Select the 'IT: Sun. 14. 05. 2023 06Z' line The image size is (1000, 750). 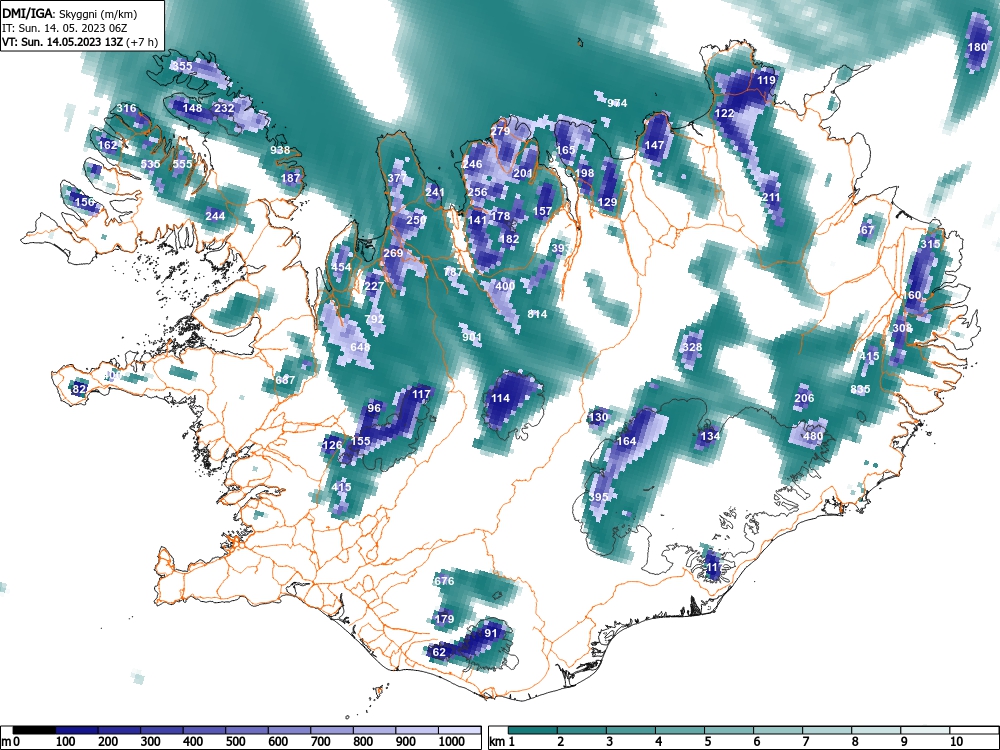point(64,28)
